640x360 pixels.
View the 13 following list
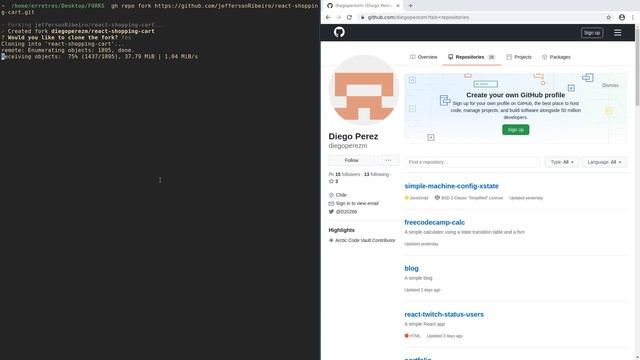(376, 174)
